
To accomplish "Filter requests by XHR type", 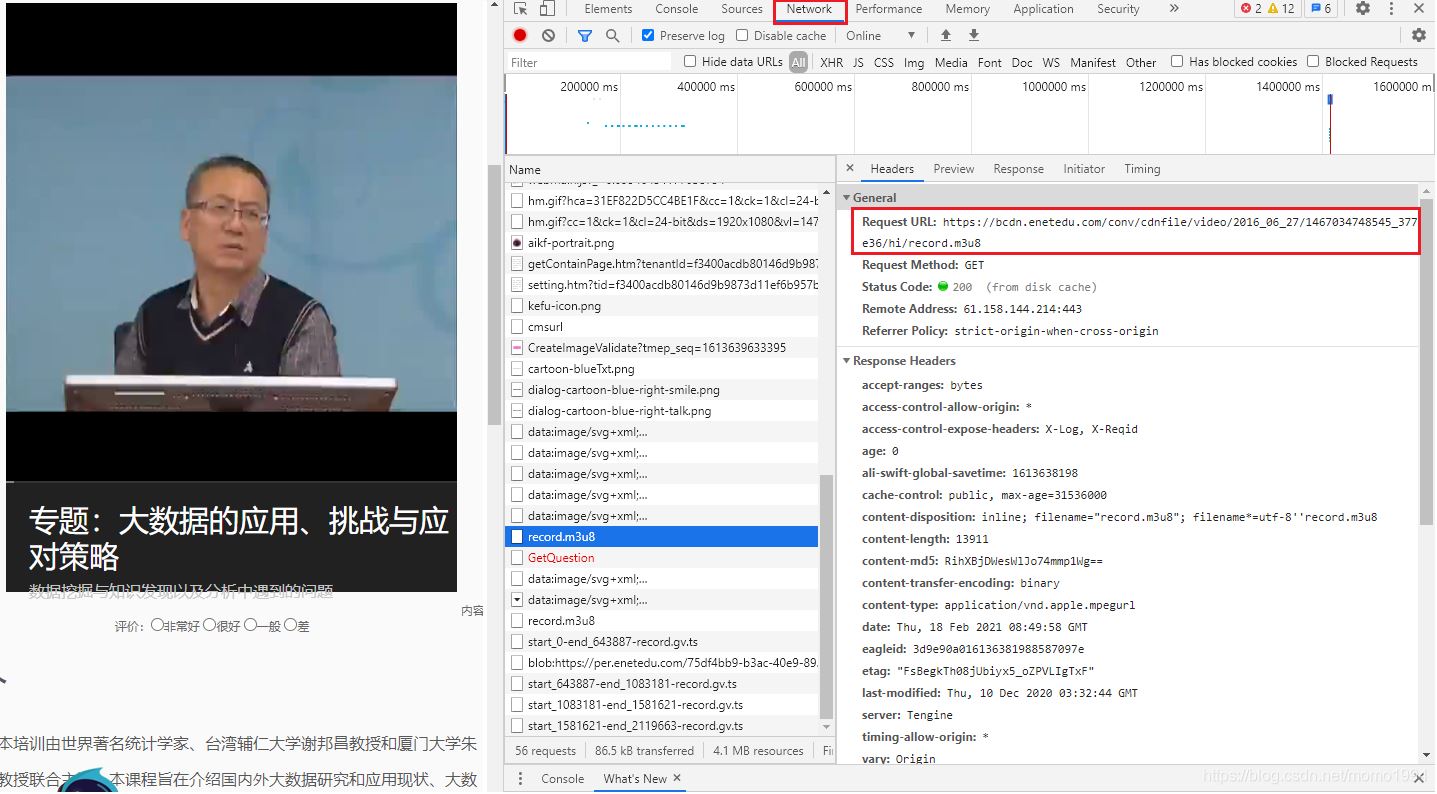I will [831, 61].
